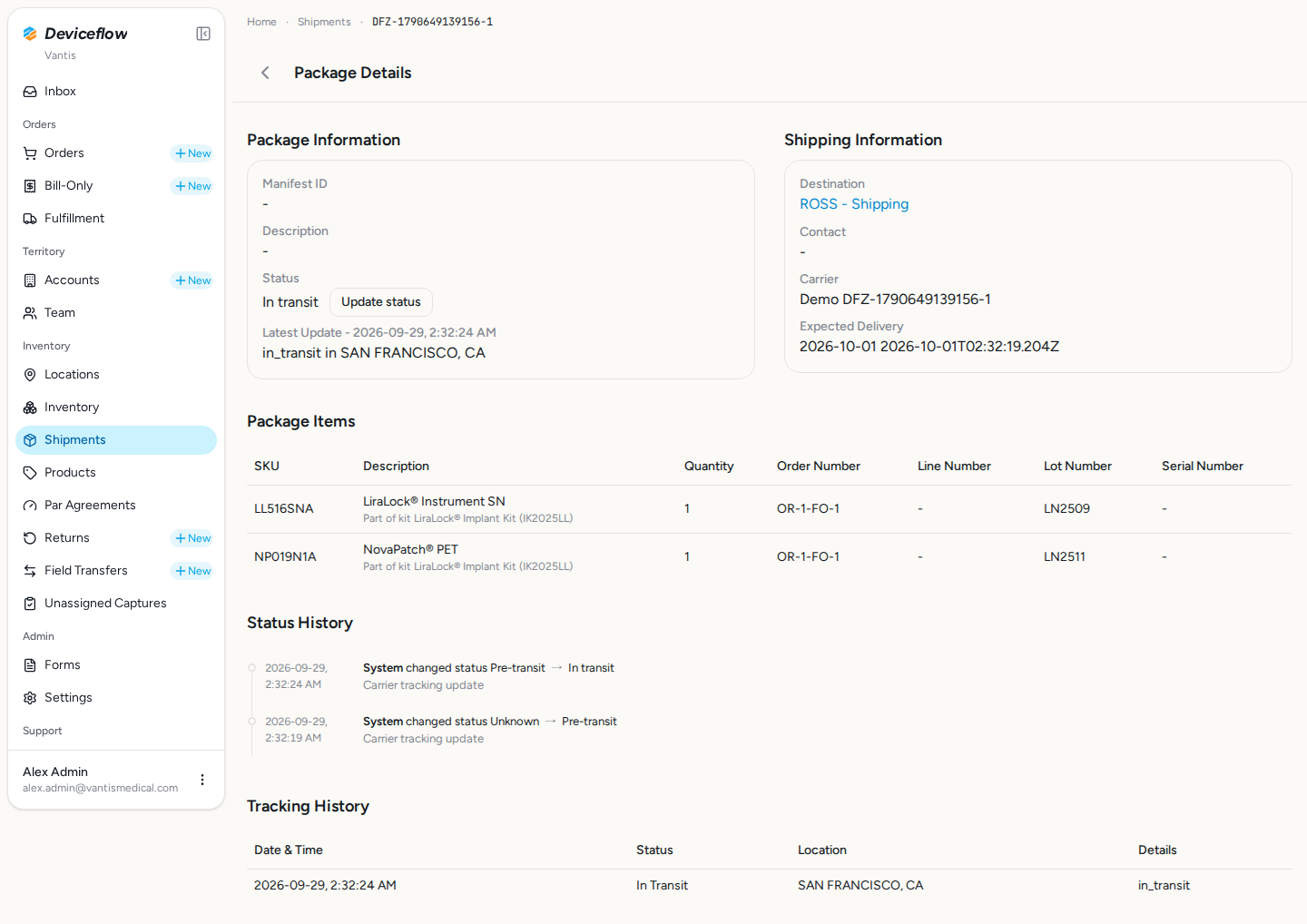Click the Settings gear icon
Viewport: 1307px width, 924px height.
click(x=30, y=698)
